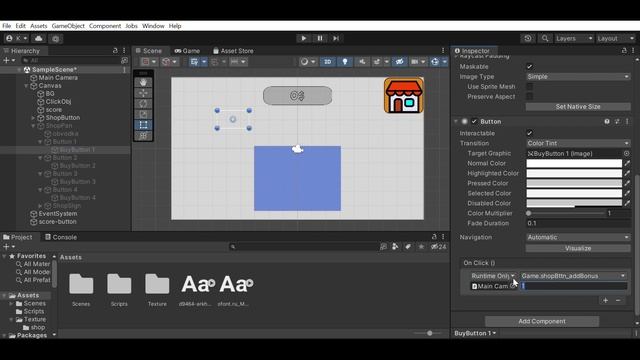Open the GameObject menu
Viewport: 640px width, 360px height.
pos(68,26)
